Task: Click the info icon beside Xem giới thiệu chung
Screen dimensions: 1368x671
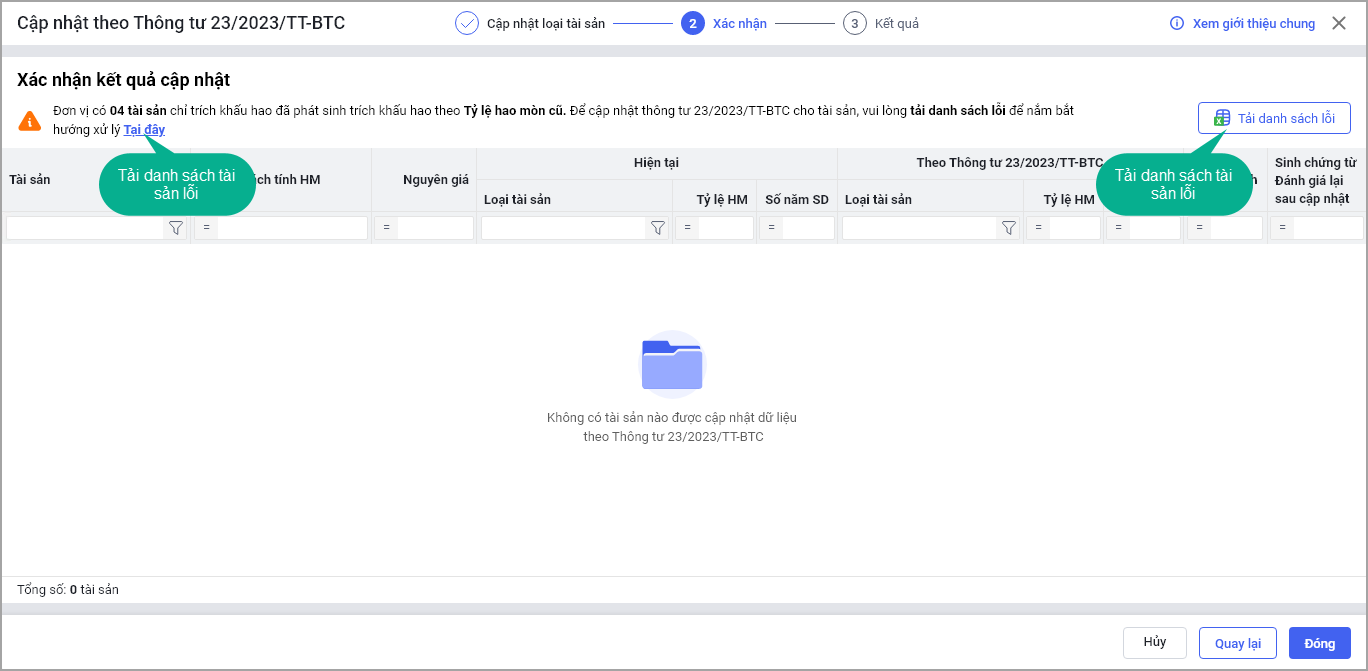Action: (1177, 23)
